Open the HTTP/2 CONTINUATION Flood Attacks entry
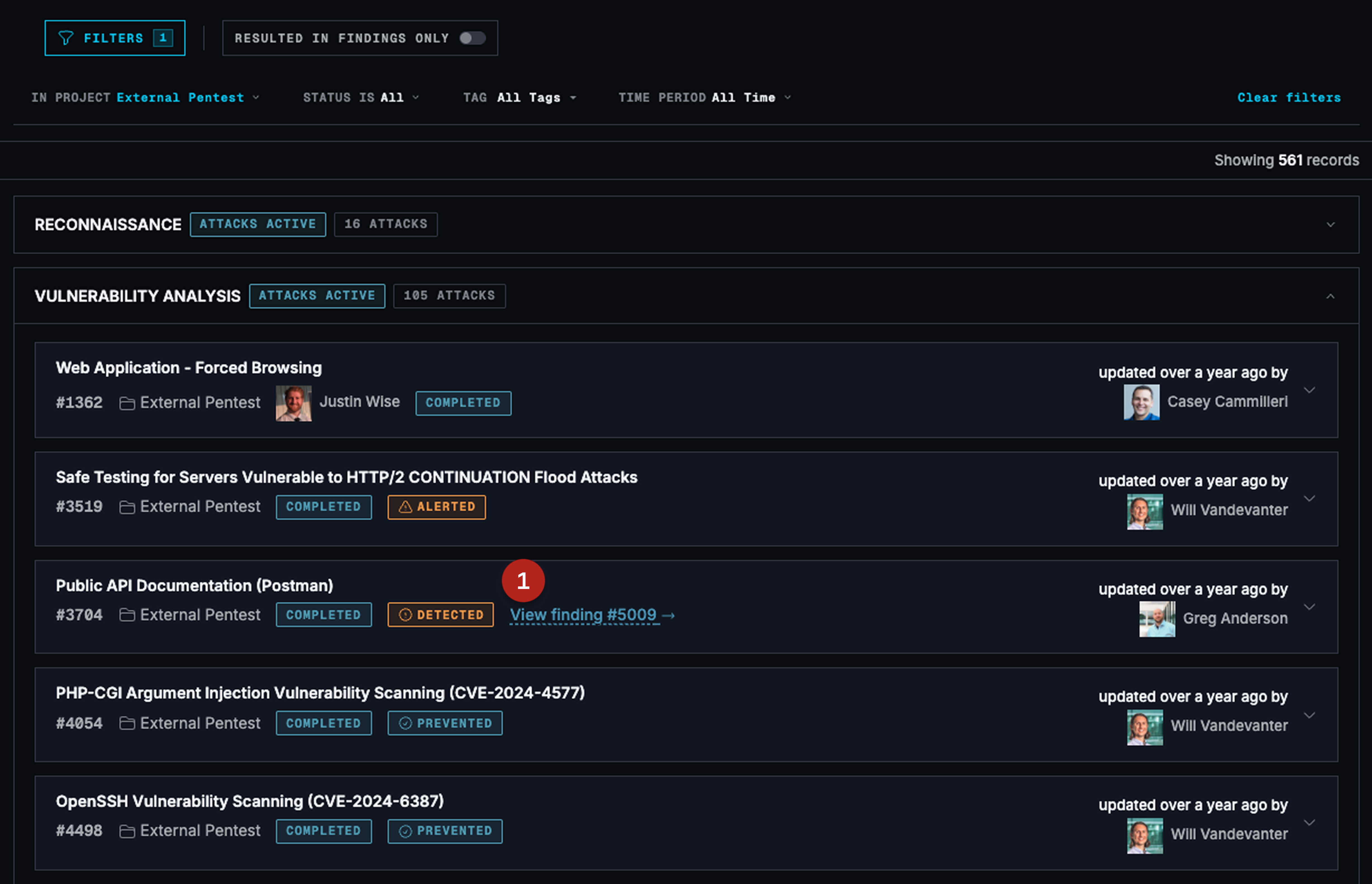The width and height of the screenshot is (1372, 884). [x=347, y=477]
